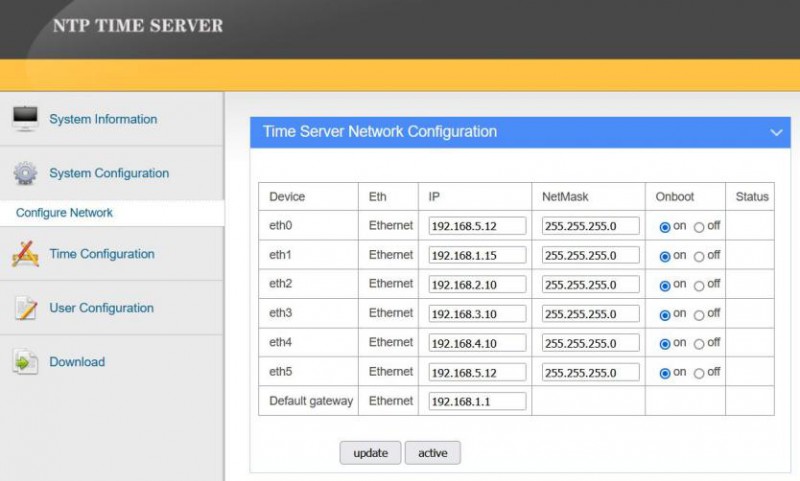Focus the eth4 NetMask field
This screenshot has height=481, width=800.
[x=590, y=343]
